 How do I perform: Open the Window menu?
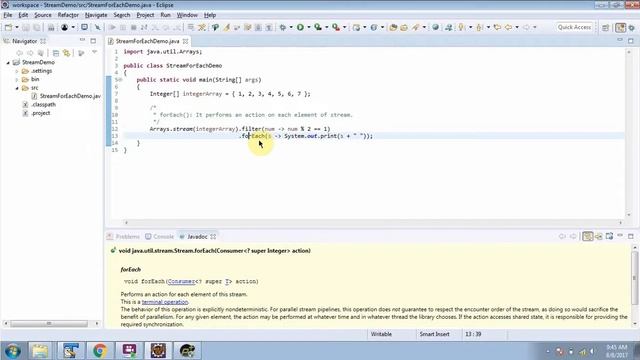point(187,15)
